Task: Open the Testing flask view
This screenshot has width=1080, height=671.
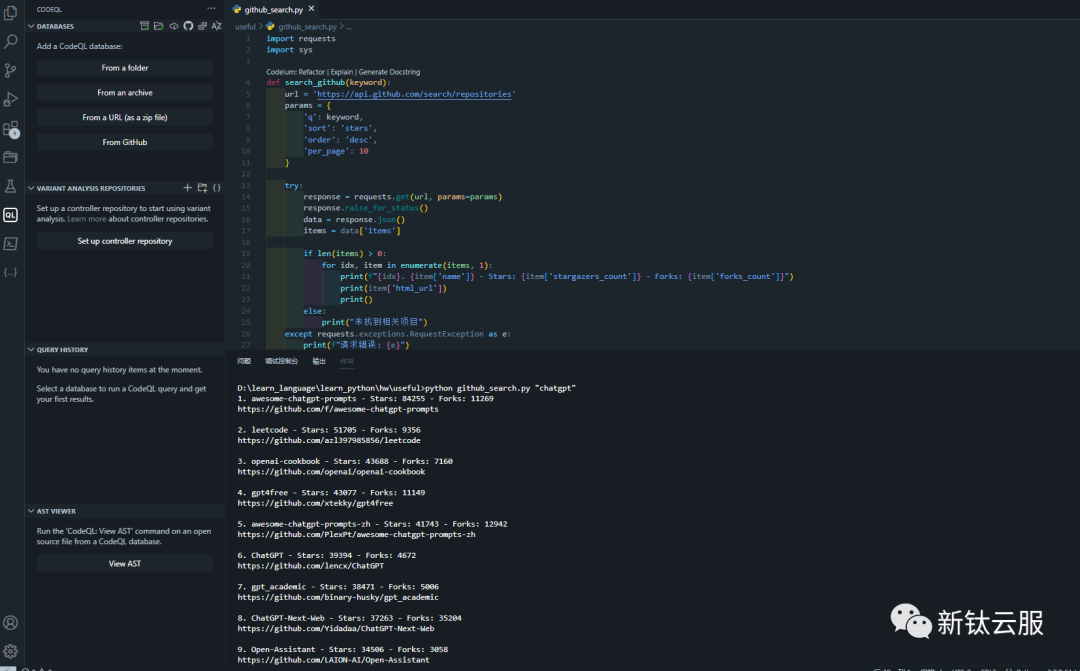Action: coord(11,186)
